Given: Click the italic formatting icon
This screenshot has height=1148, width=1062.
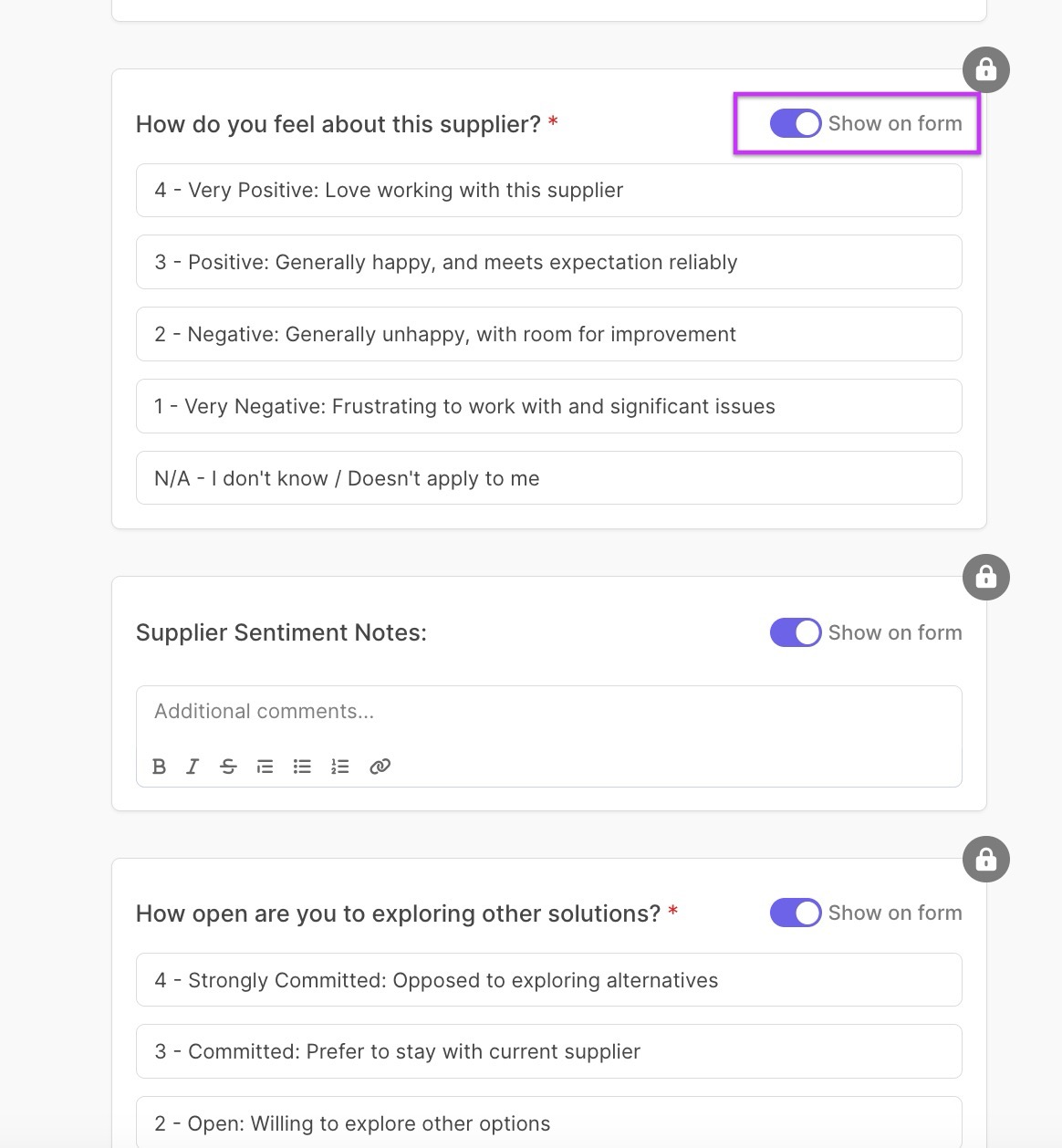Looking at the screenshot, I should [193, 767].
